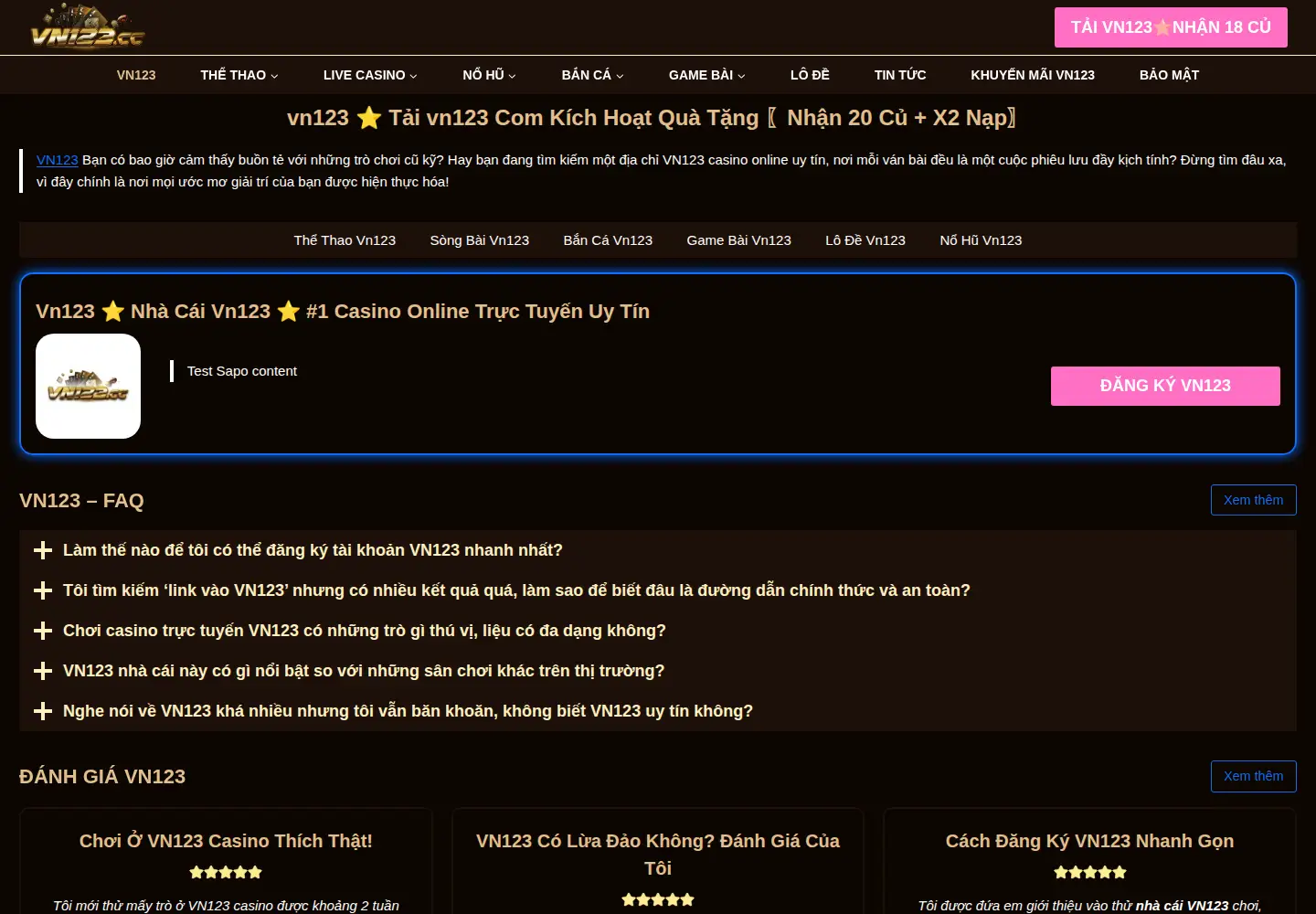Open the NỔ HŨ dropdown menu
Viewport: 1316px width, 914px height.
tap(489, 75)
